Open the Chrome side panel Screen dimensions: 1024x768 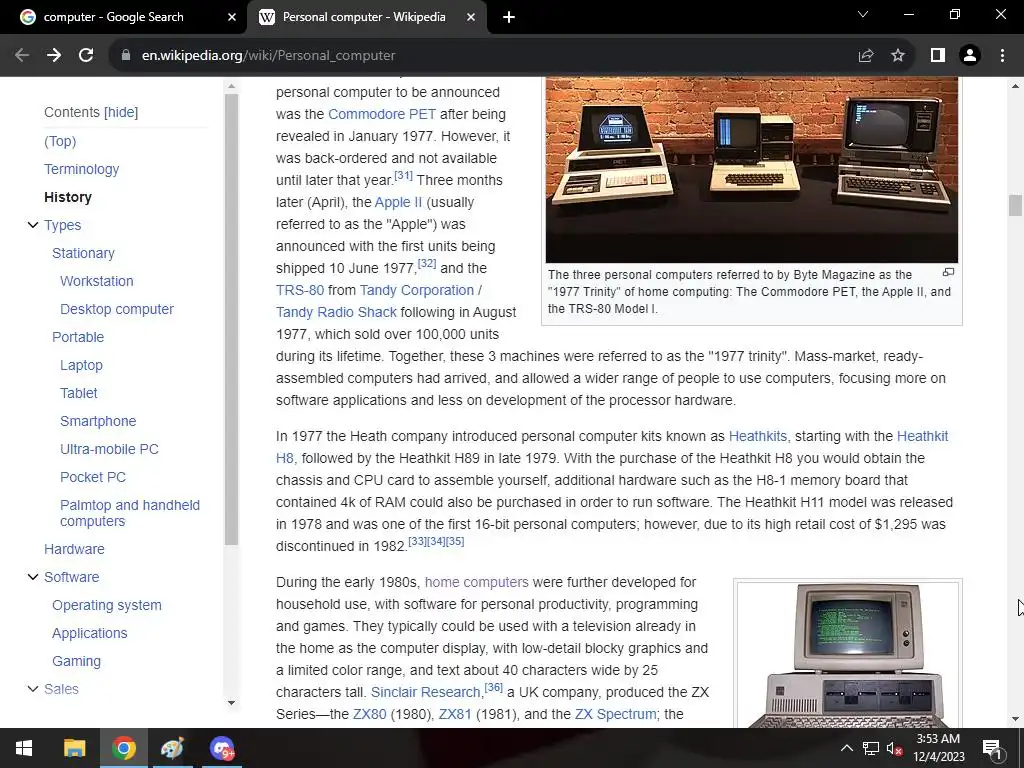coord(938,56)
